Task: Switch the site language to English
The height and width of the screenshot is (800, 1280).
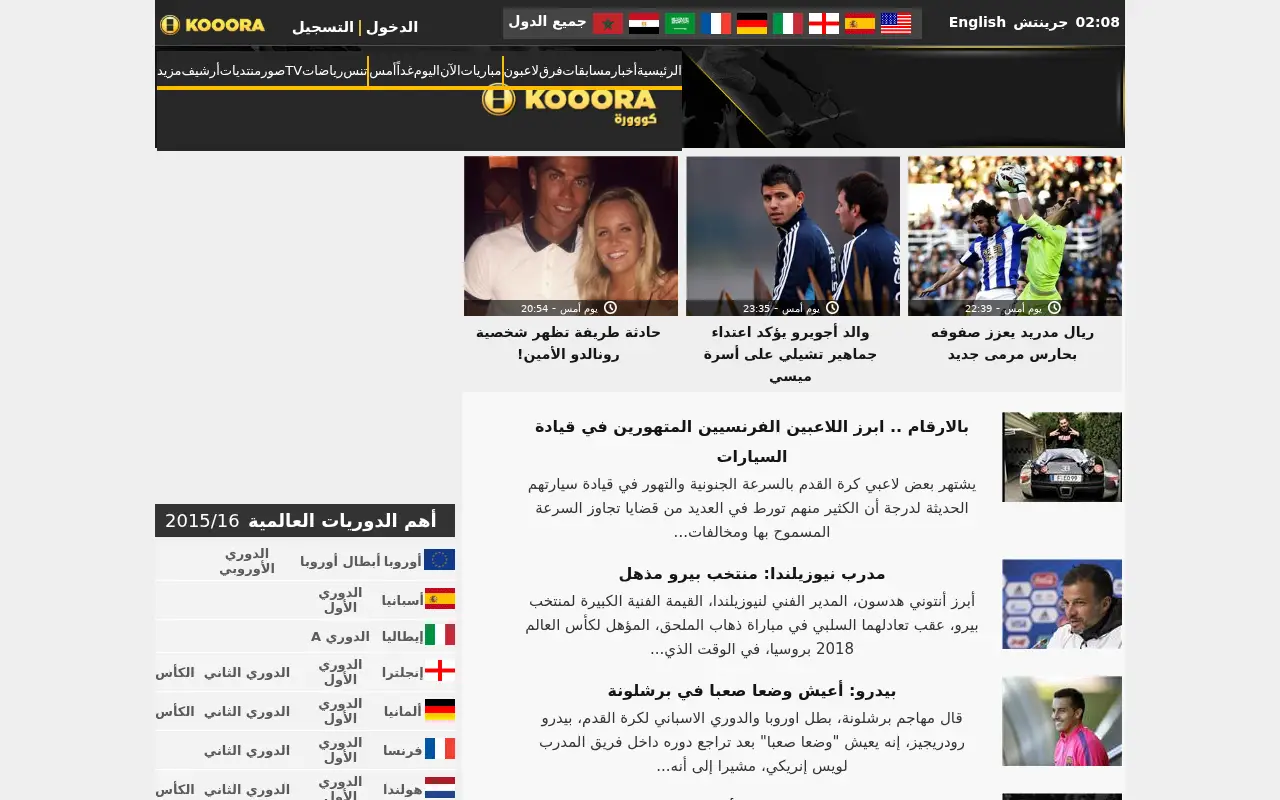Action: coord(977,22)
